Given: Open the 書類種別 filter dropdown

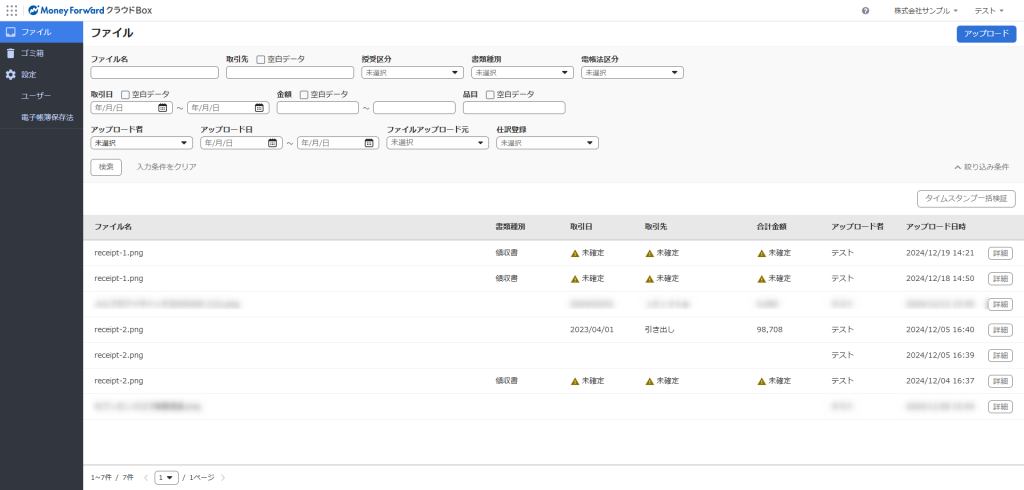Looking at the screenshot, I should 522,73.
